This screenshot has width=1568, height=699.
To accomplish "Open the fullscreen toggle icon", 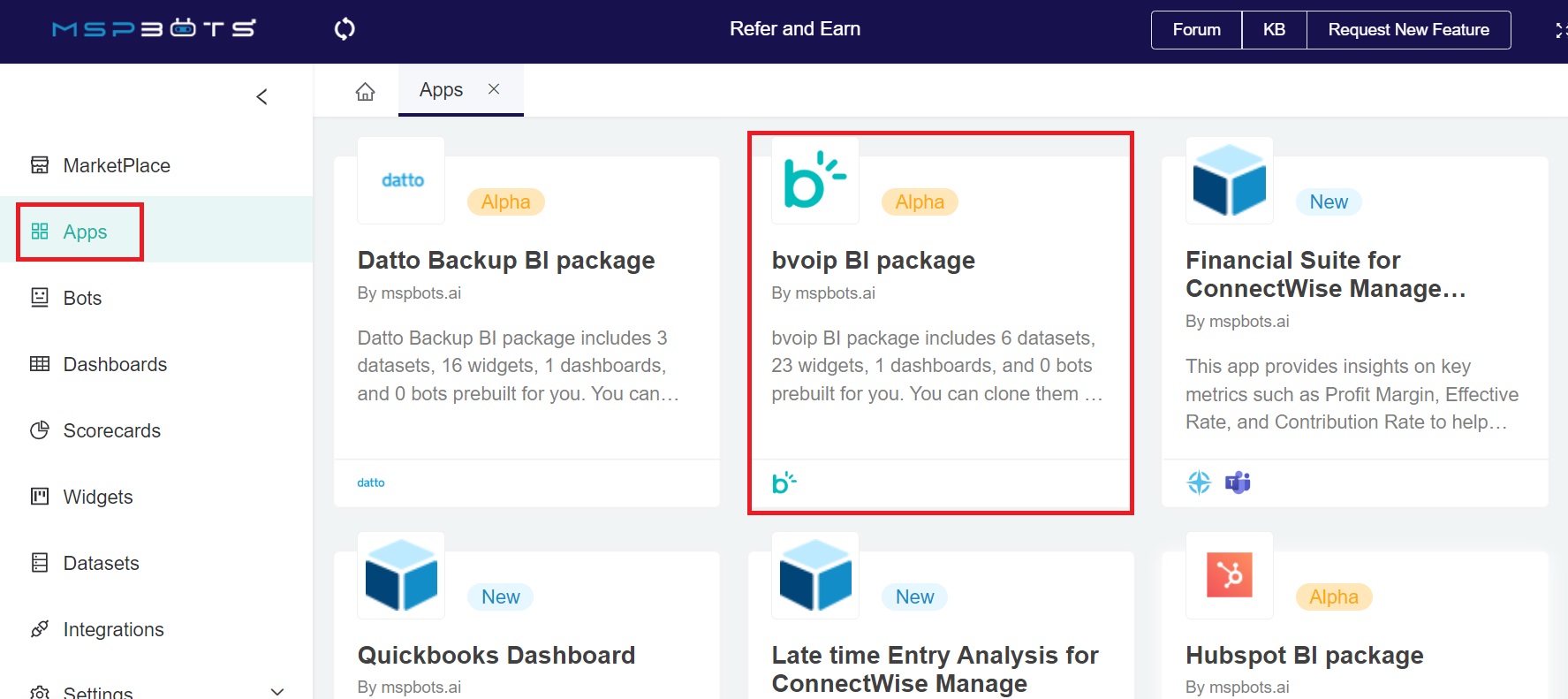I will pos(1560,30).
